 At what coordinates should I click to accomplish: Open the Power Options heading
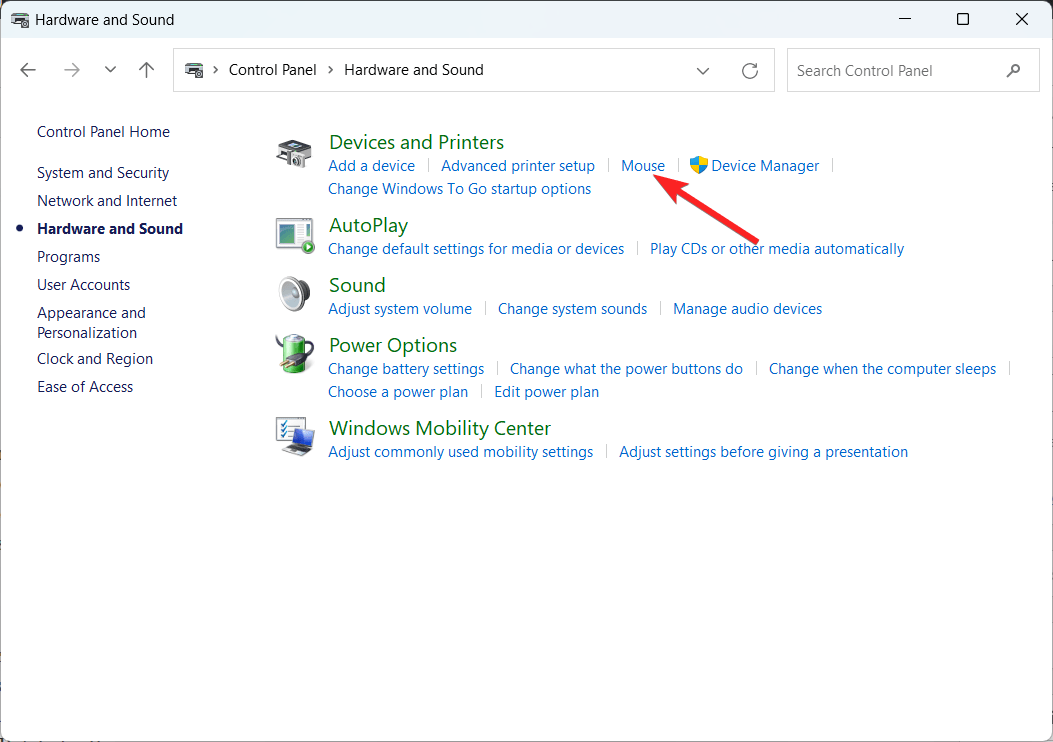(393, 345)
